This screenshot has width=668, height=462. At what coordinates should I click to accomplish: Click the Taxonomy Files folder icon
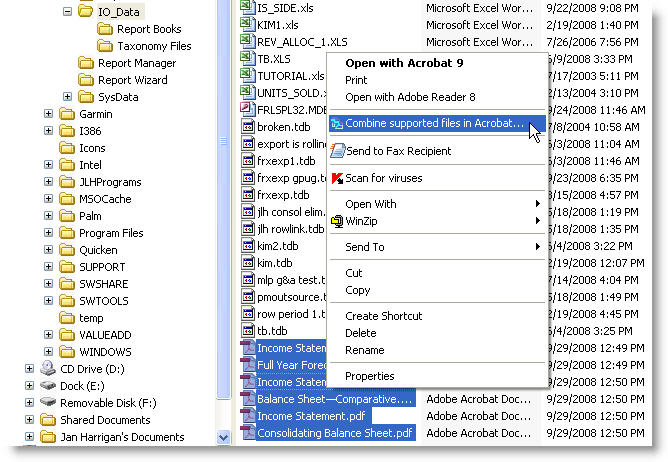coord(104,46)
